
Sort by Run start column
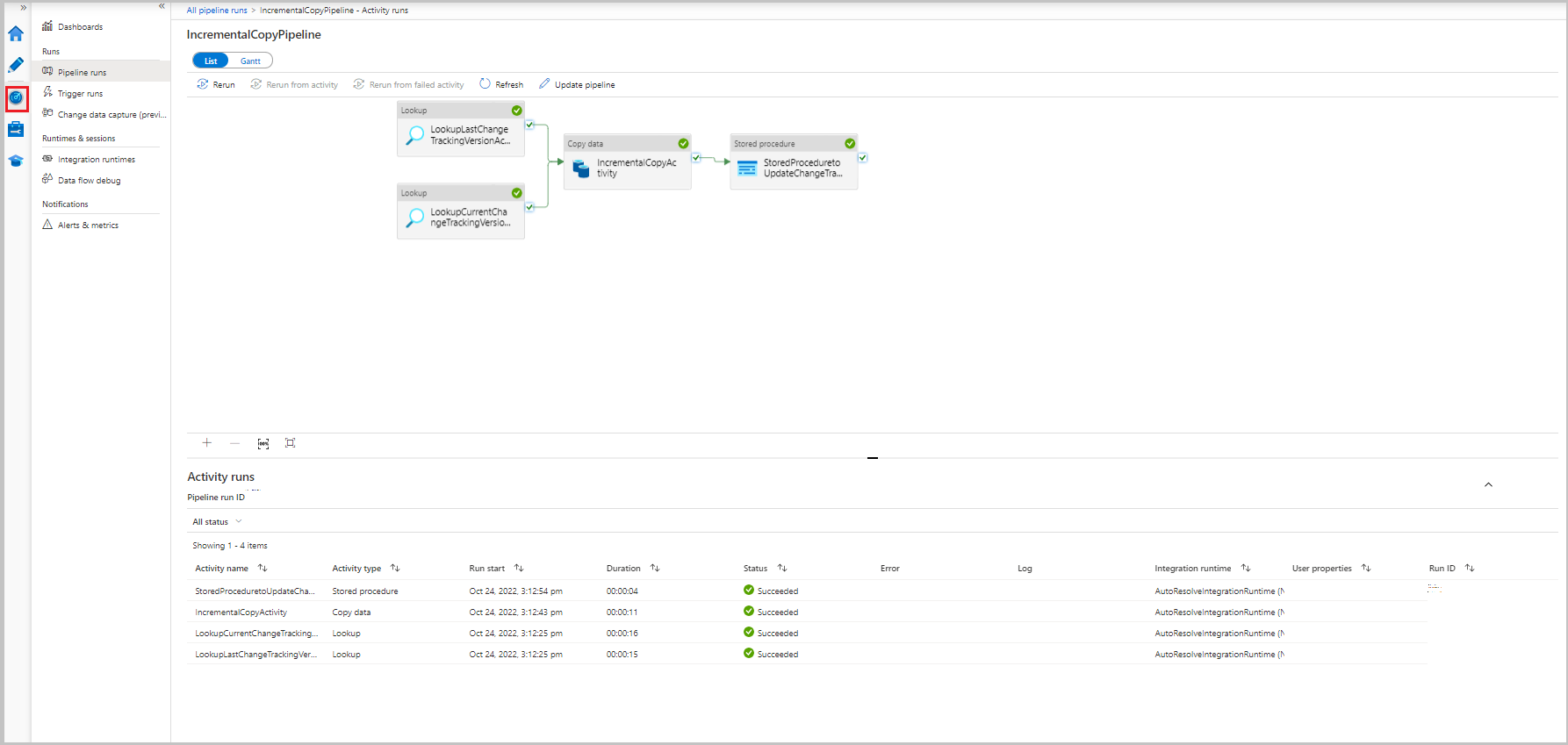[x=519, y=568]
